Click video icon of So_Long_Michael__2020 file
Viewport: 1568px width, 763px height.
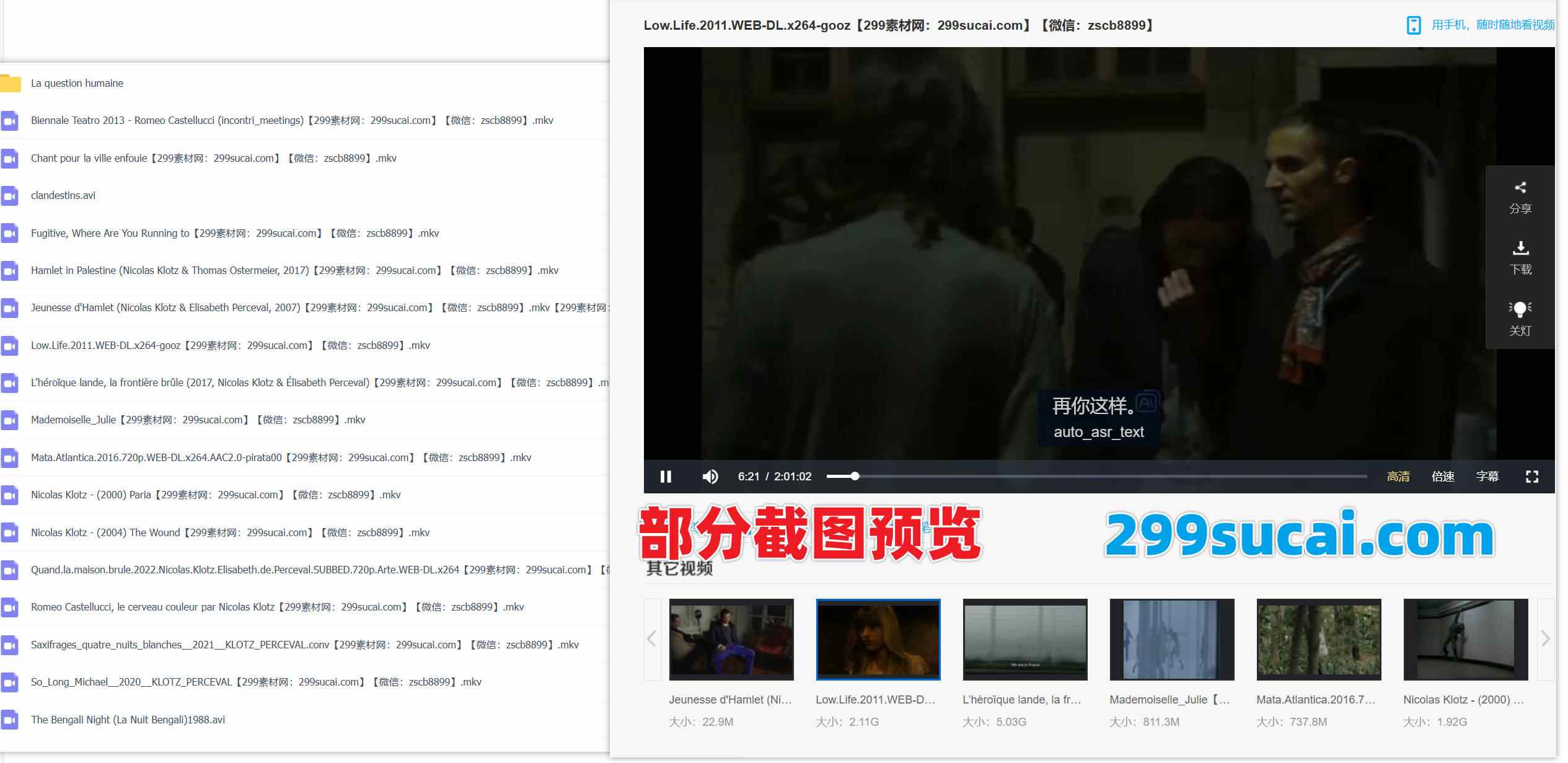point(9,682)
